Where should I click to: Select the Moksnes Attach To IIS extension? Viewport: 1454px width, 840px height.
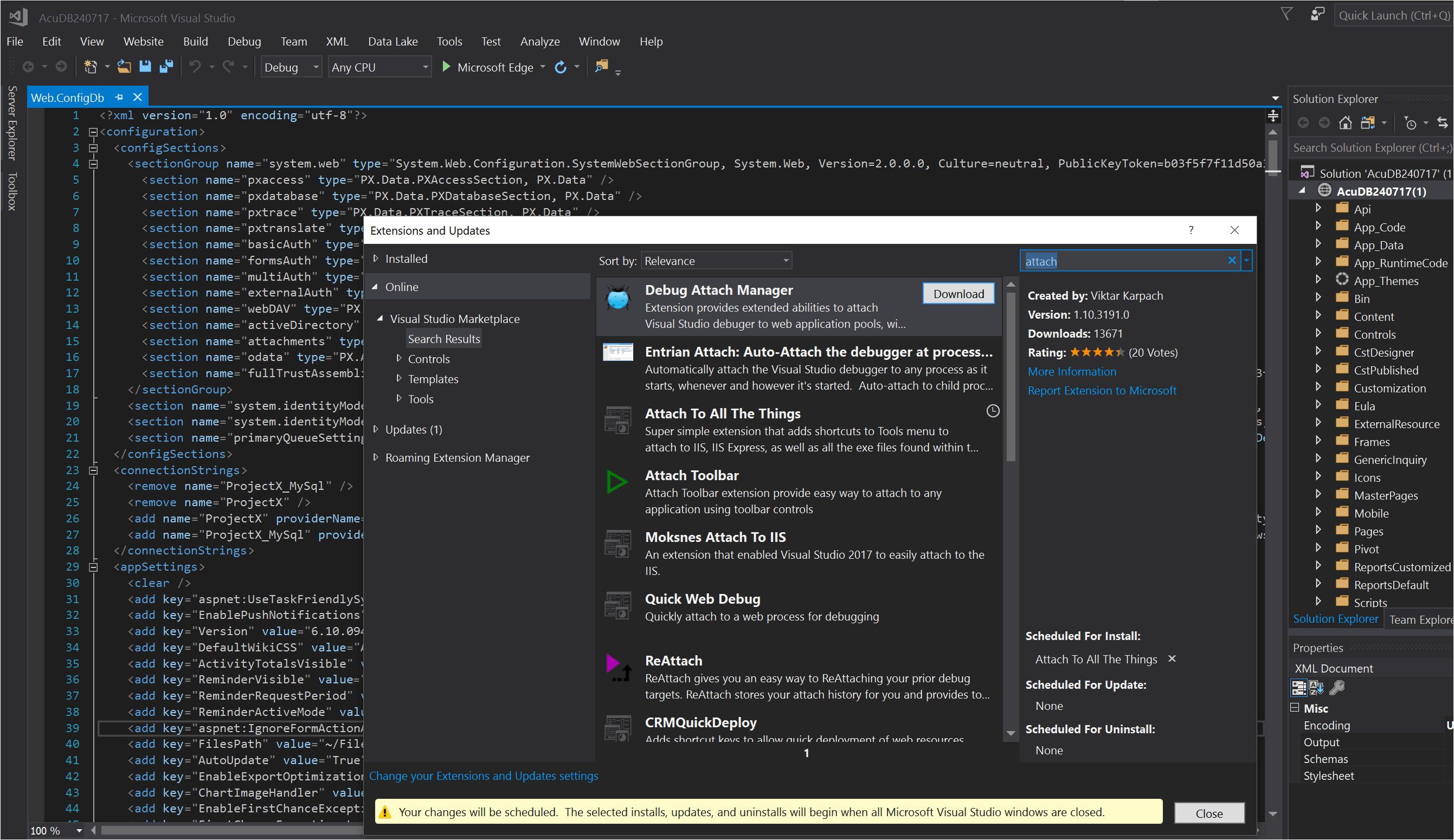[799, 553]
